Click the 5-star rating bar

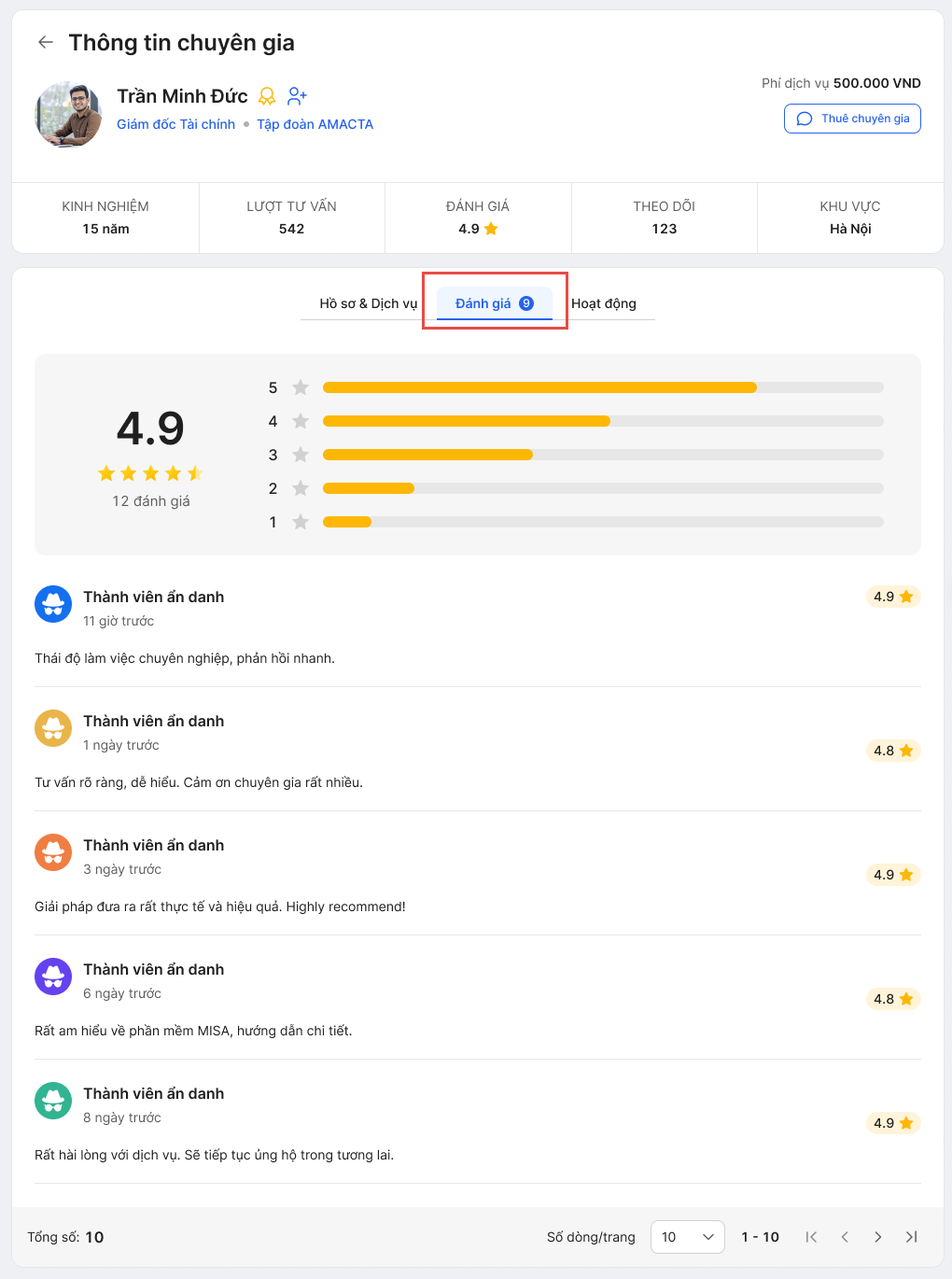[602, 387]
